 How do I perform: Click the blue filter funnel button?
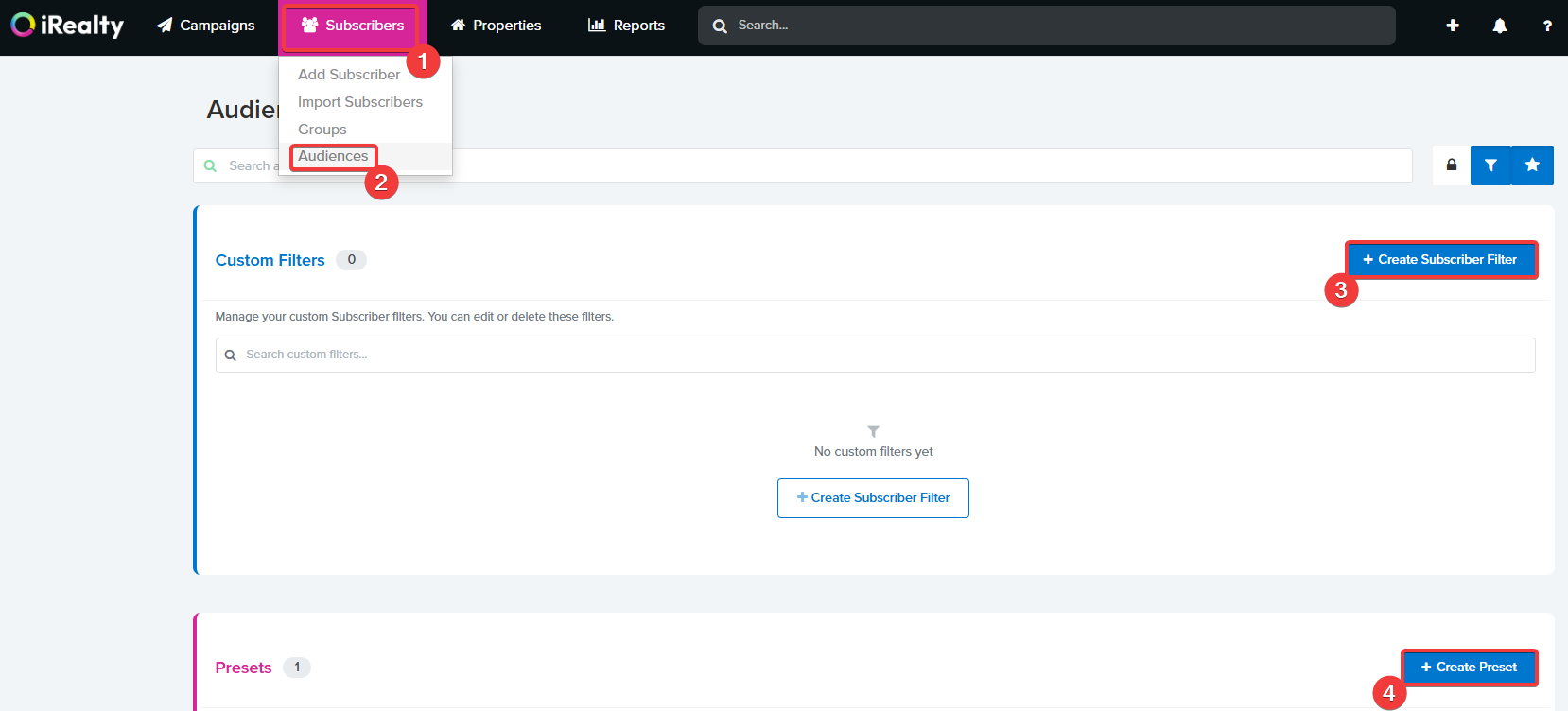point(1490,165)
